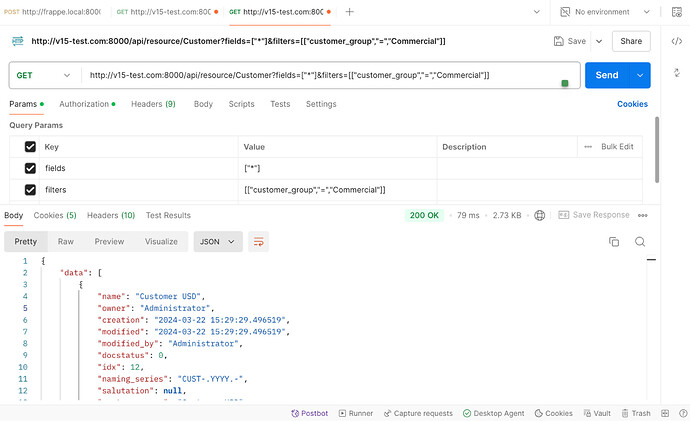Switch to Raw response view
The height and width of the screenshot is (421, 690).
66,242
